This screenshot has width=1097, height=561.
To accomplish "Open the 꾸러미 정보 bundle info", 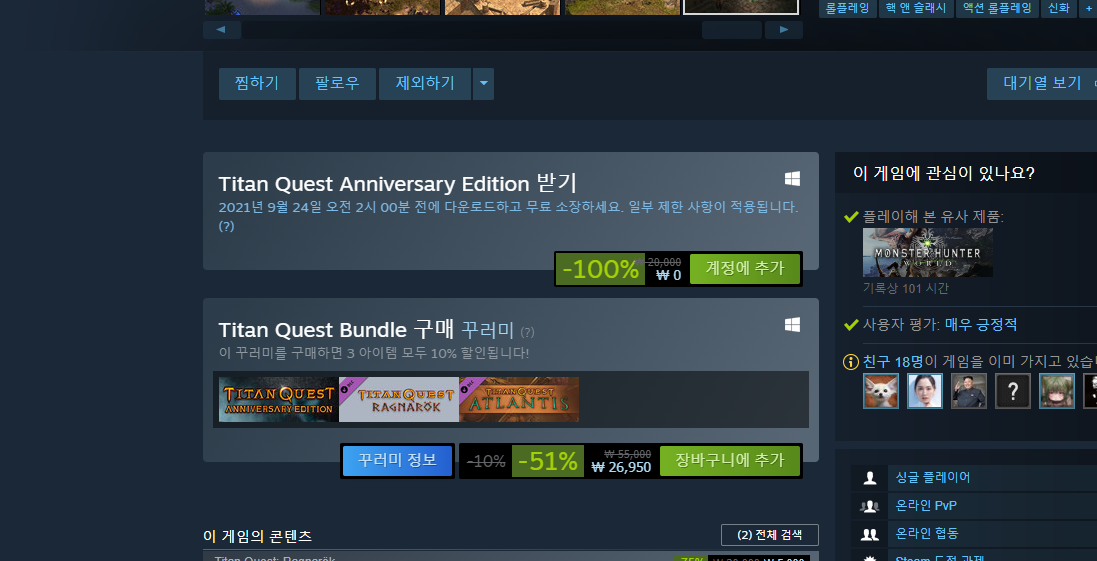I will [x=397, y=460].
